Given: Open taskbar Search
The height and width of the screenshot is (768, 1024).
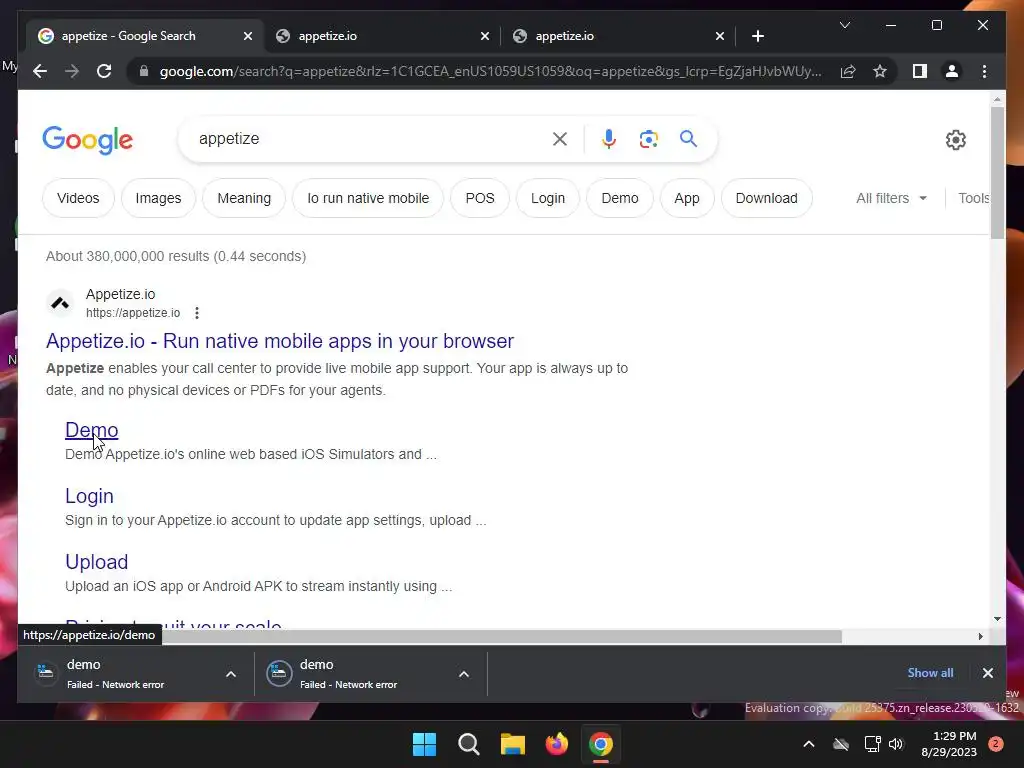Looking at the screenshot, I should pos(468,744).
